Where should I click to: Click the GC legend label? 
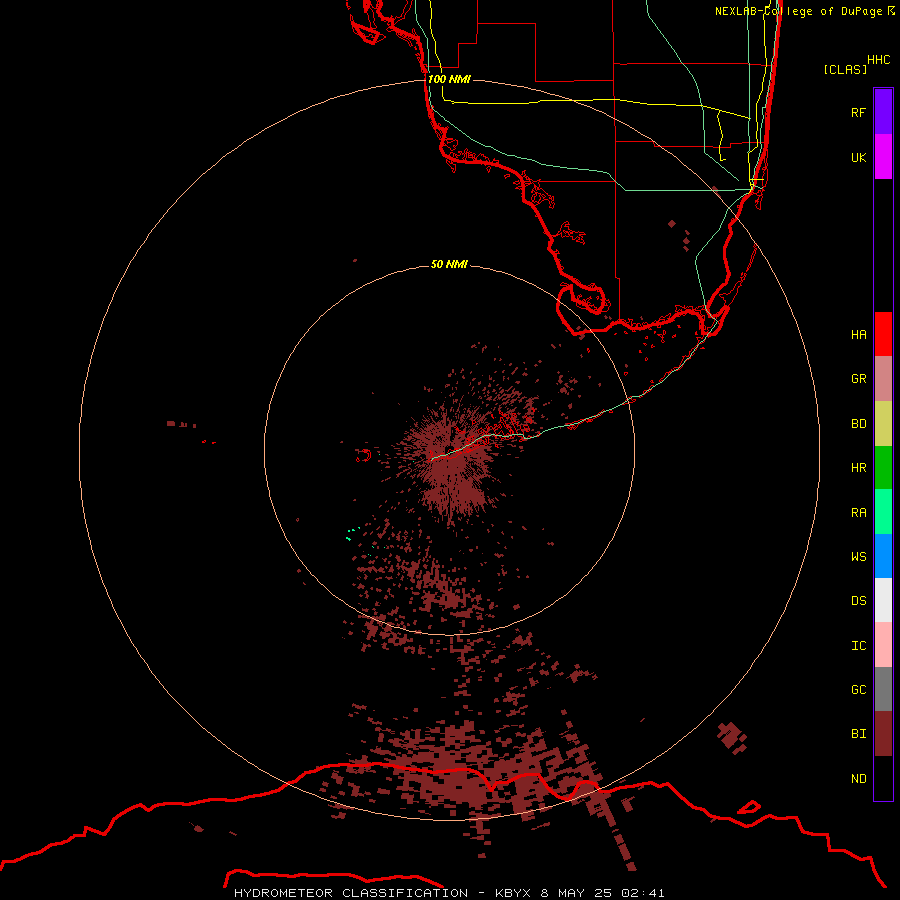[x=858, y=689]
